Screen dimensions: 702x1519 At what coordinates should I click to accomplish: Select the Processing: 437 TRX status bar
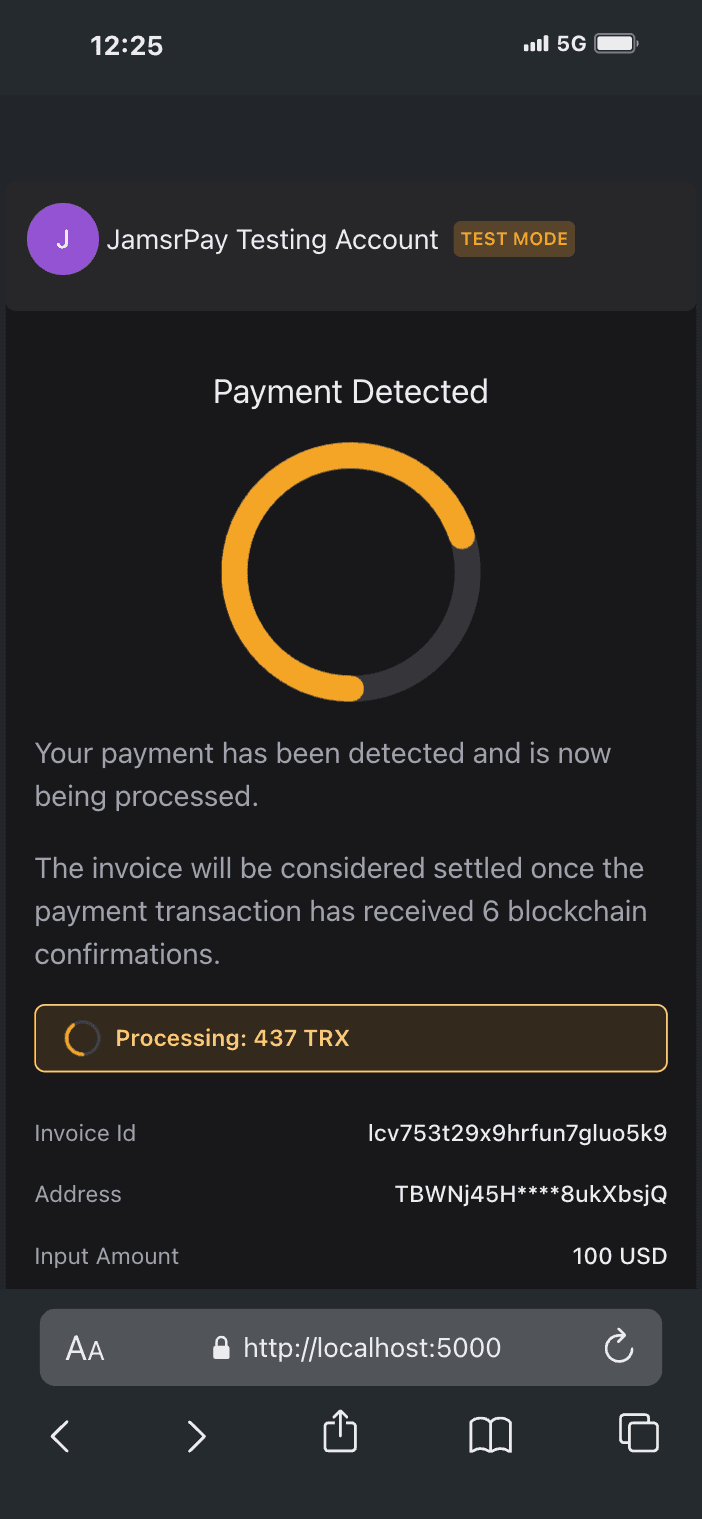[351, 1038]
